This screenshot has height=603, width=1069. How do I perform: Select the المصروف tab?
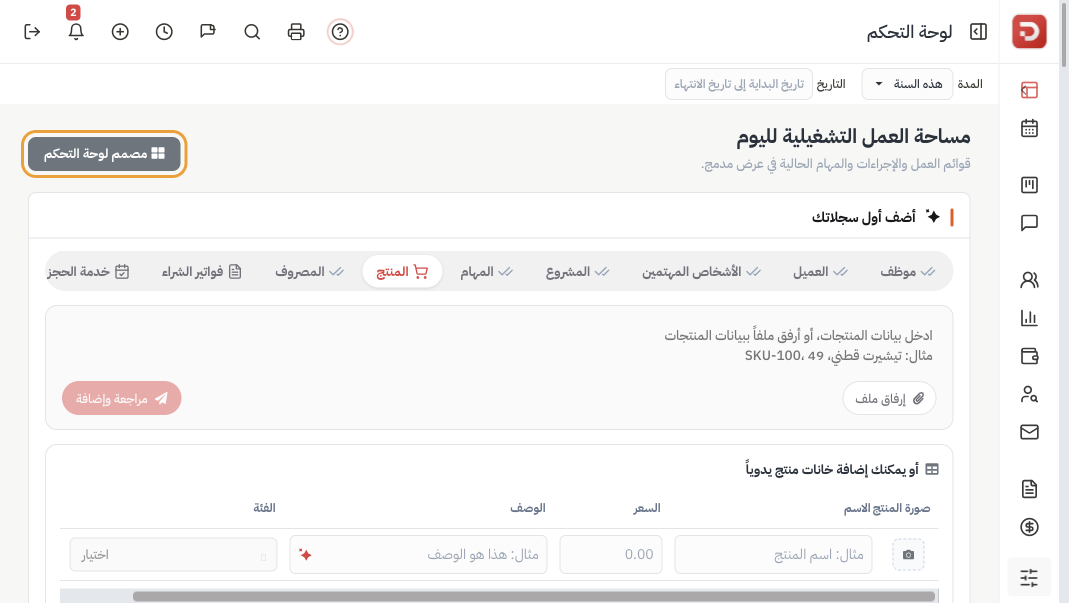[x=309, y=271]
